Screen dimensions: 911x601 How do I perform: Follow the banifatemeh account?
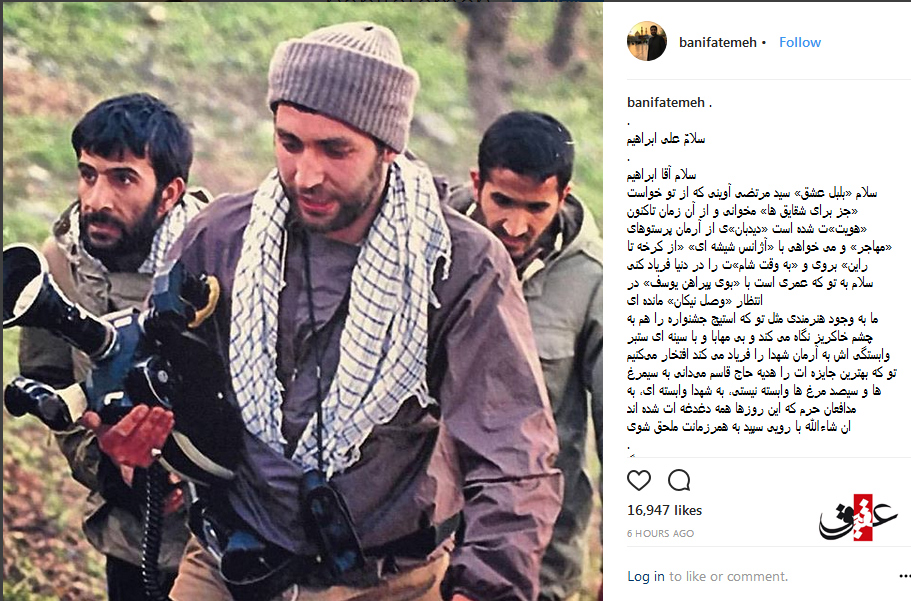799,42
